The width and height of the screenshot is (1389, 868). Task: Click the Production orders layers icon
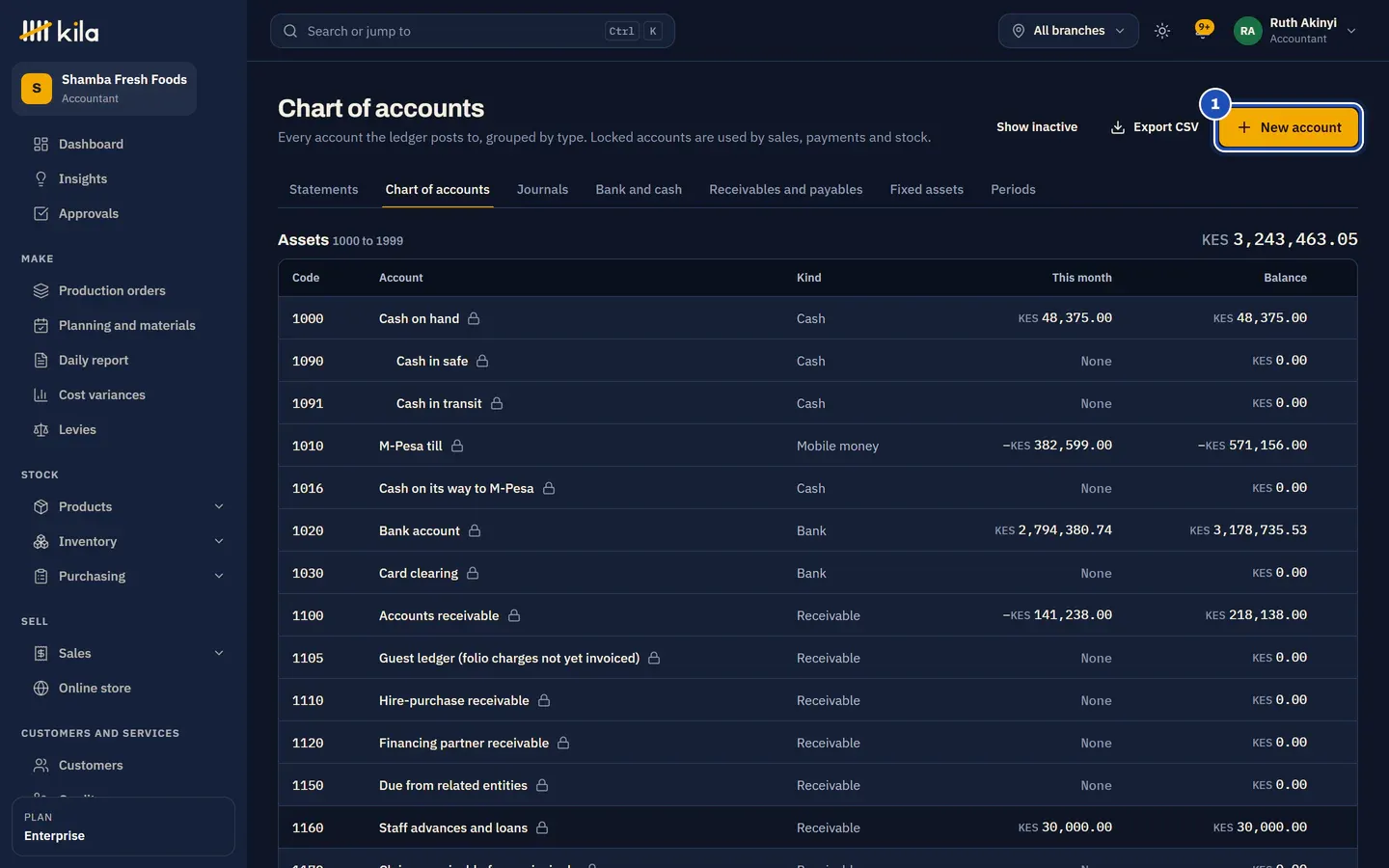point(41,291)
